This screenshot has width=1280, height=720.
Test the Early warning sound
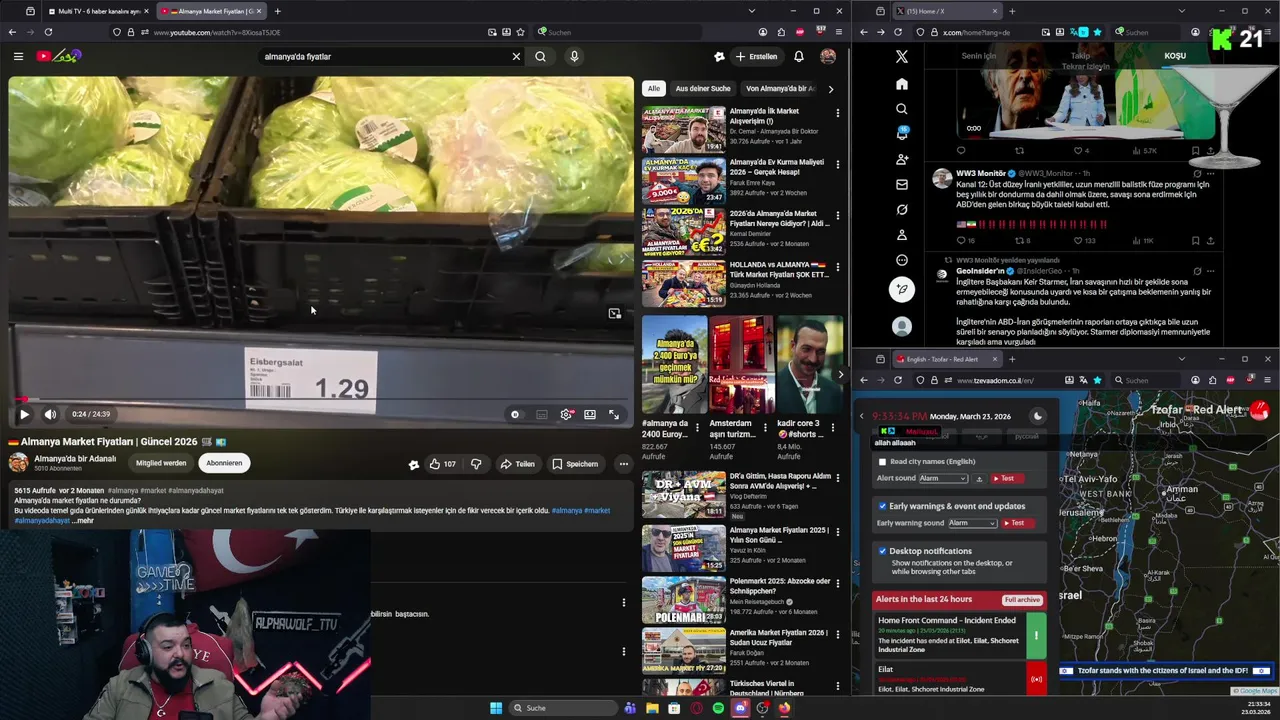(1018, 523)
